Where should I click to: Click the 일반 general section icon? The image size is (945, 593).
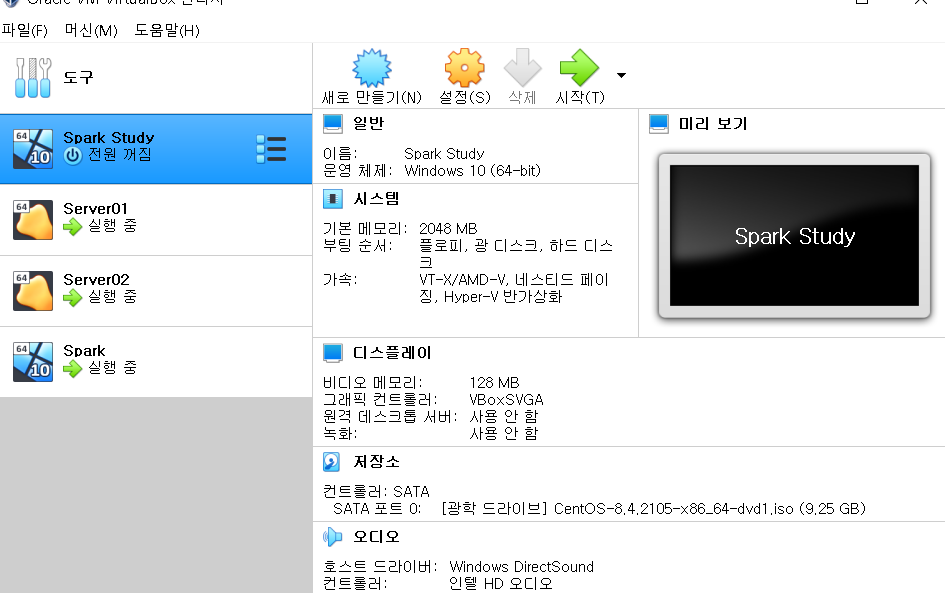pyautogui.click(x=333, y=124)
